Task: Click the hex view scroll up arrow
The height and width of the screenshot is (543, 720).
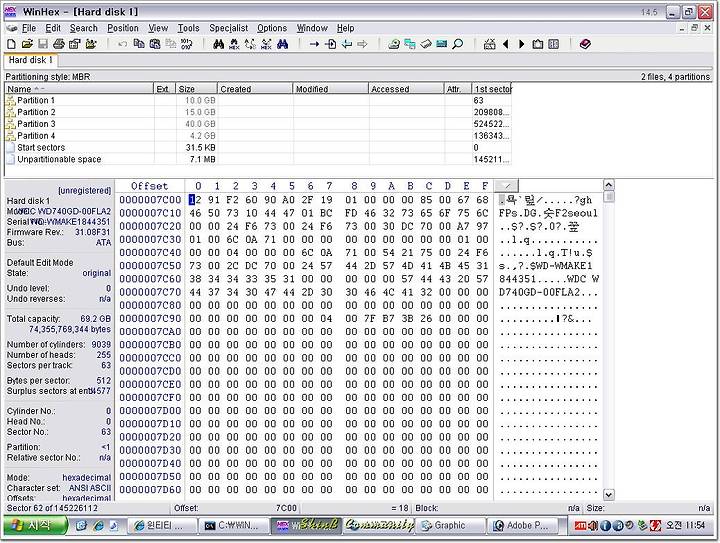Action: pyautogui.click(x=608, y=185)
